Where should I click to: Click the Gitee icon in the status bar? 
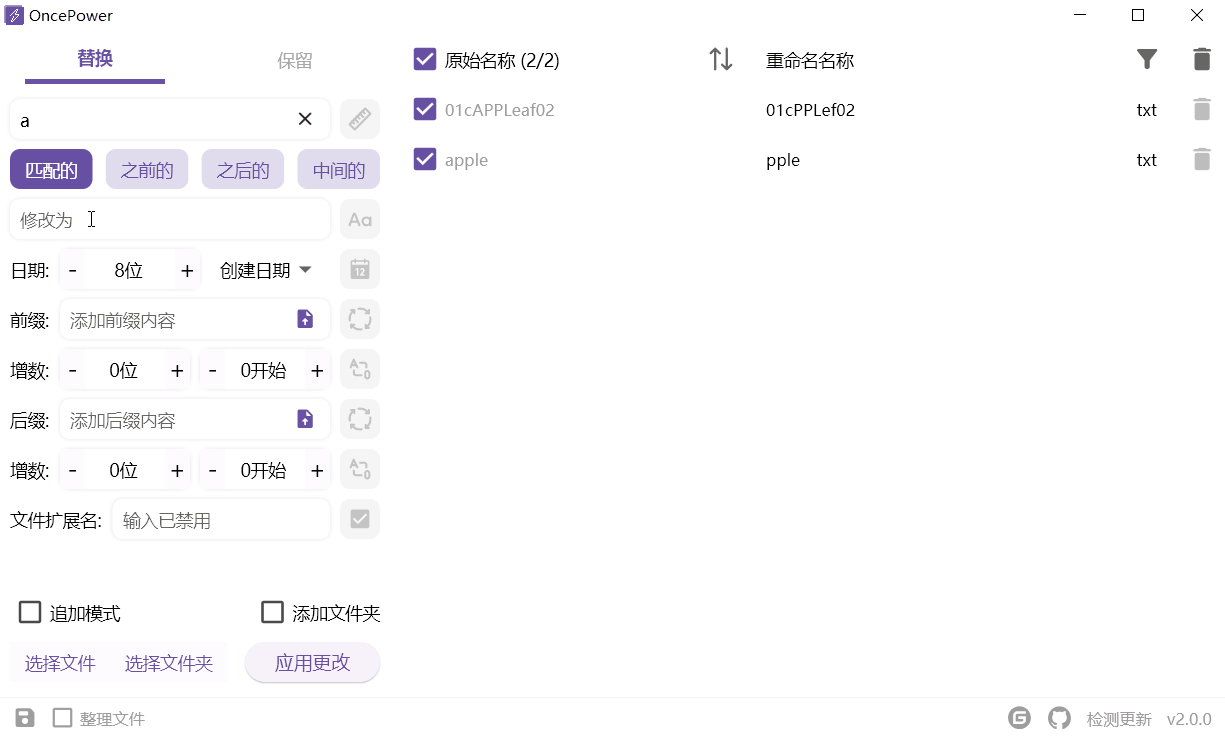pos(1019,718)
